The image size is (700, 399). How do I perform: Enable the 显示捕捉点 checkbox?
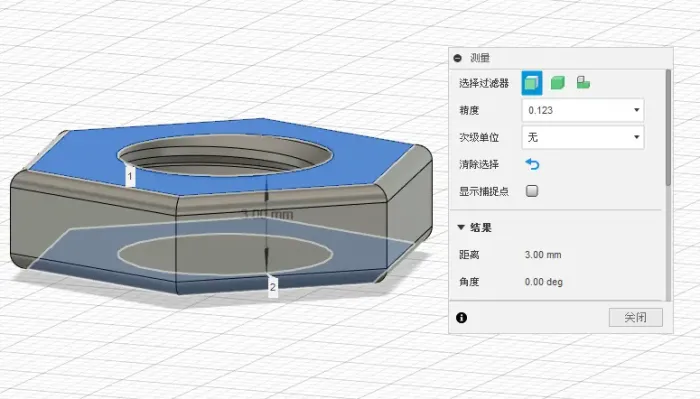coord(532,191)
